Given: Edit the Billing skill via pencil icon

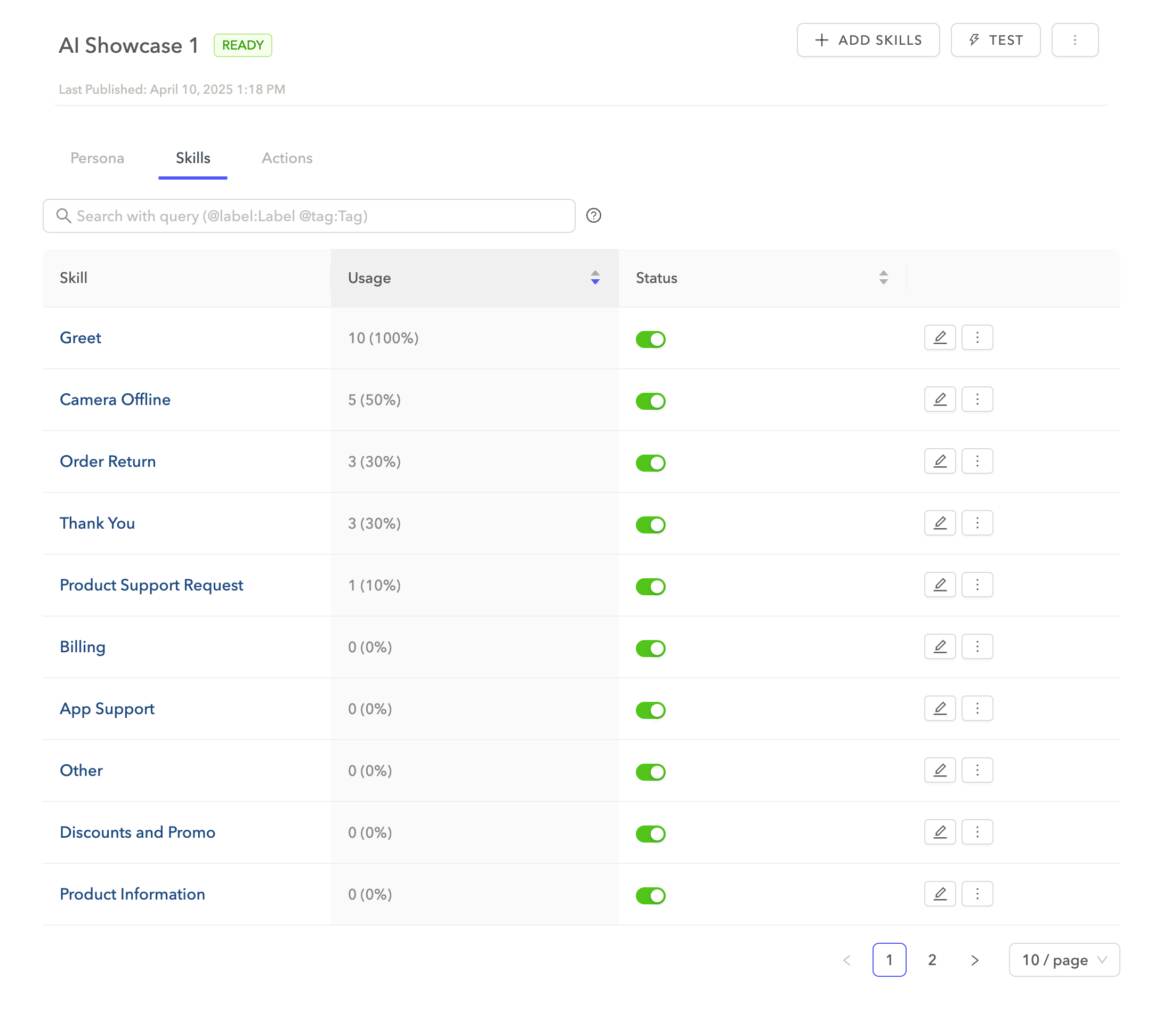Looking at the screenshot, I should 939,646.
